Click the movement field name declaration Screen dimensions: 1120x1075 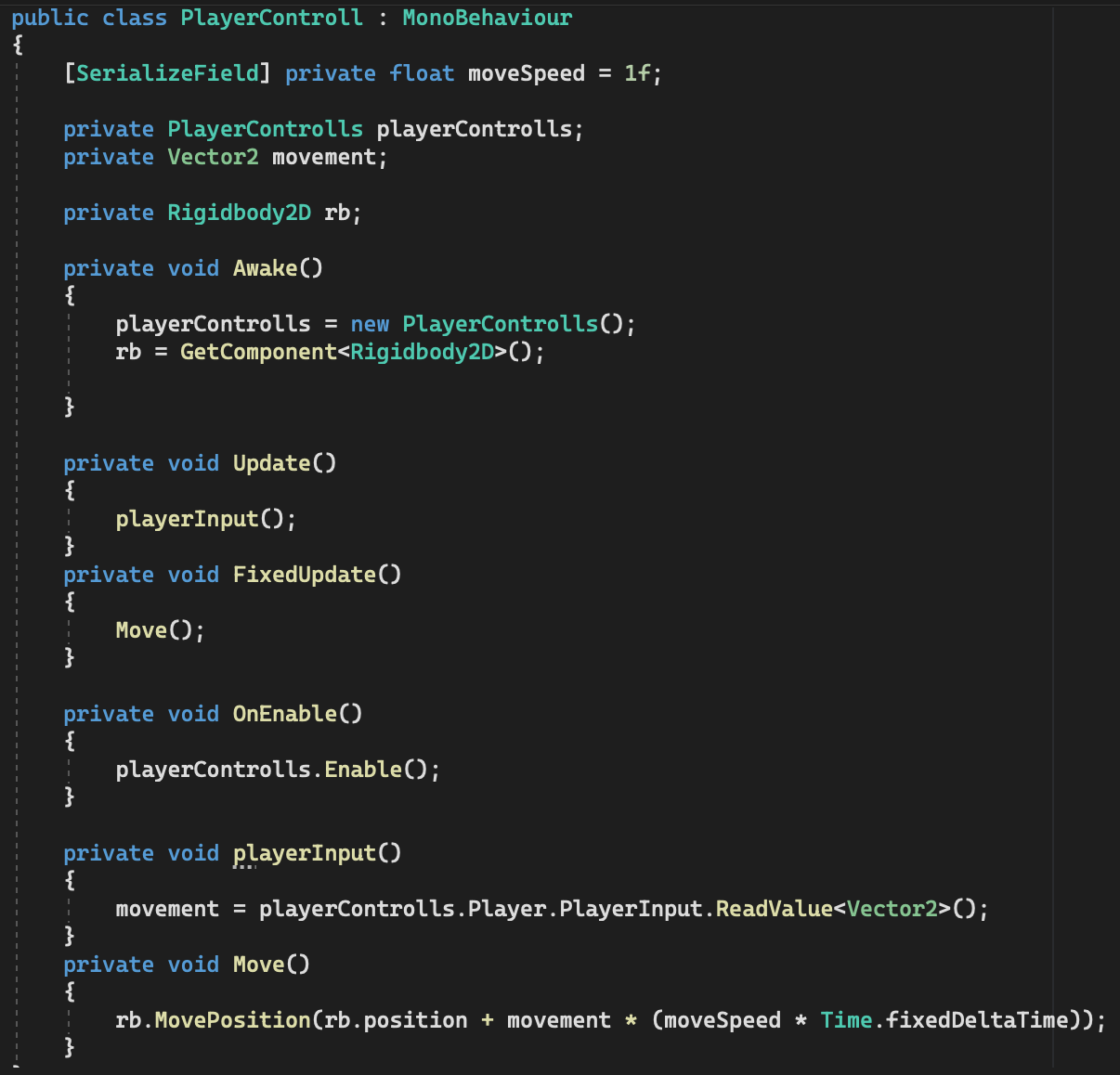point(324,157)
